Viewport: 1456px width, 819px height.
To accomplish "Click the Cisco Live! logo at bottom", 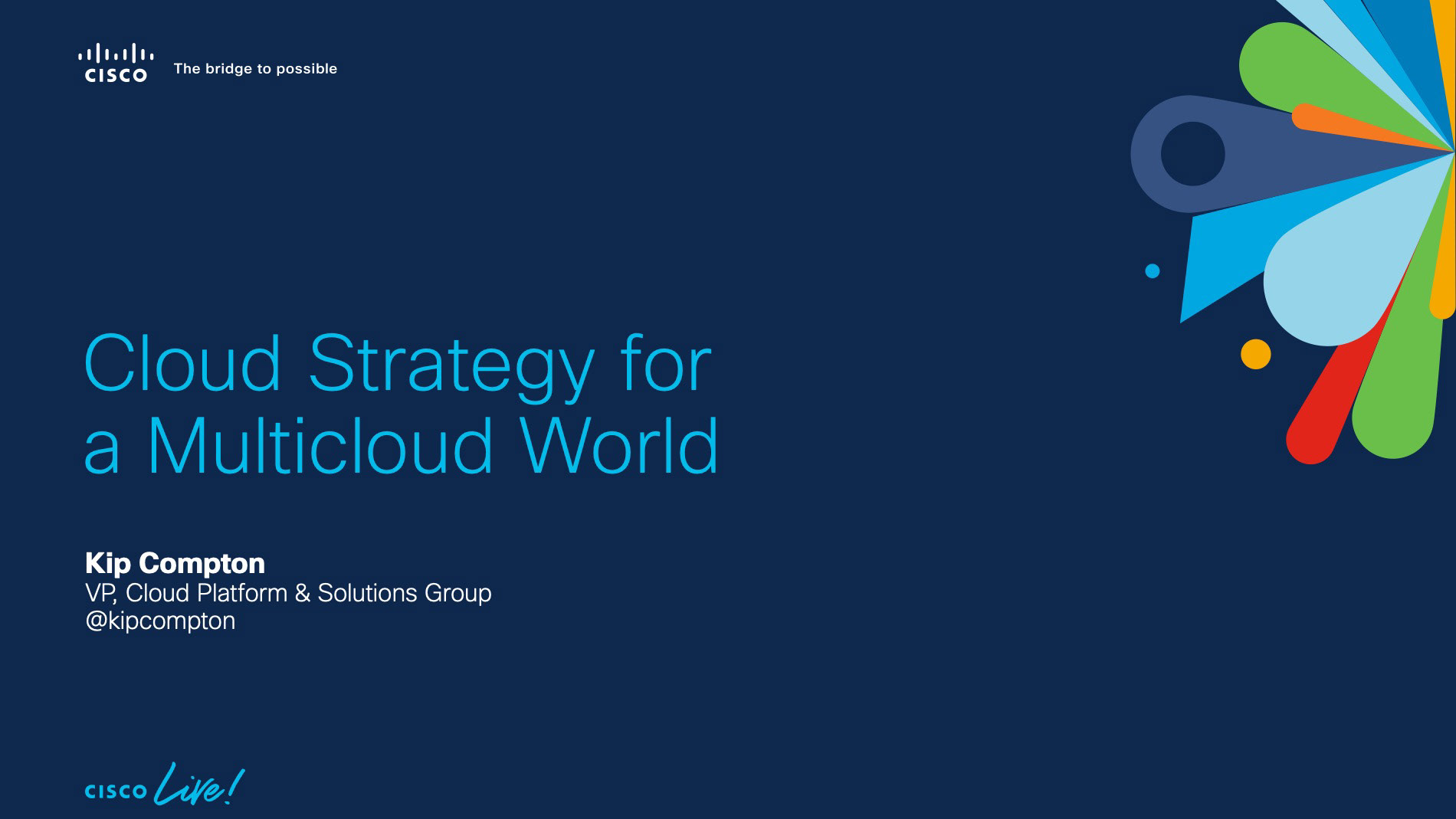I will [164, 785].
